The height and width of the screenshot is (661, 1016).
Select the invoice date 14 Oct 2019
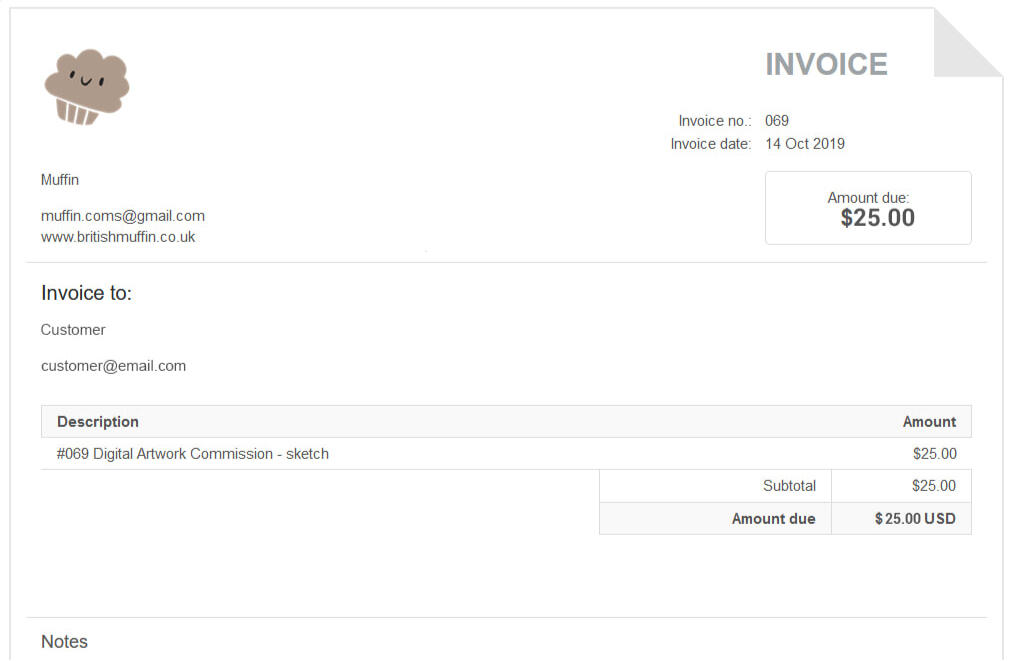pos(805,144)
